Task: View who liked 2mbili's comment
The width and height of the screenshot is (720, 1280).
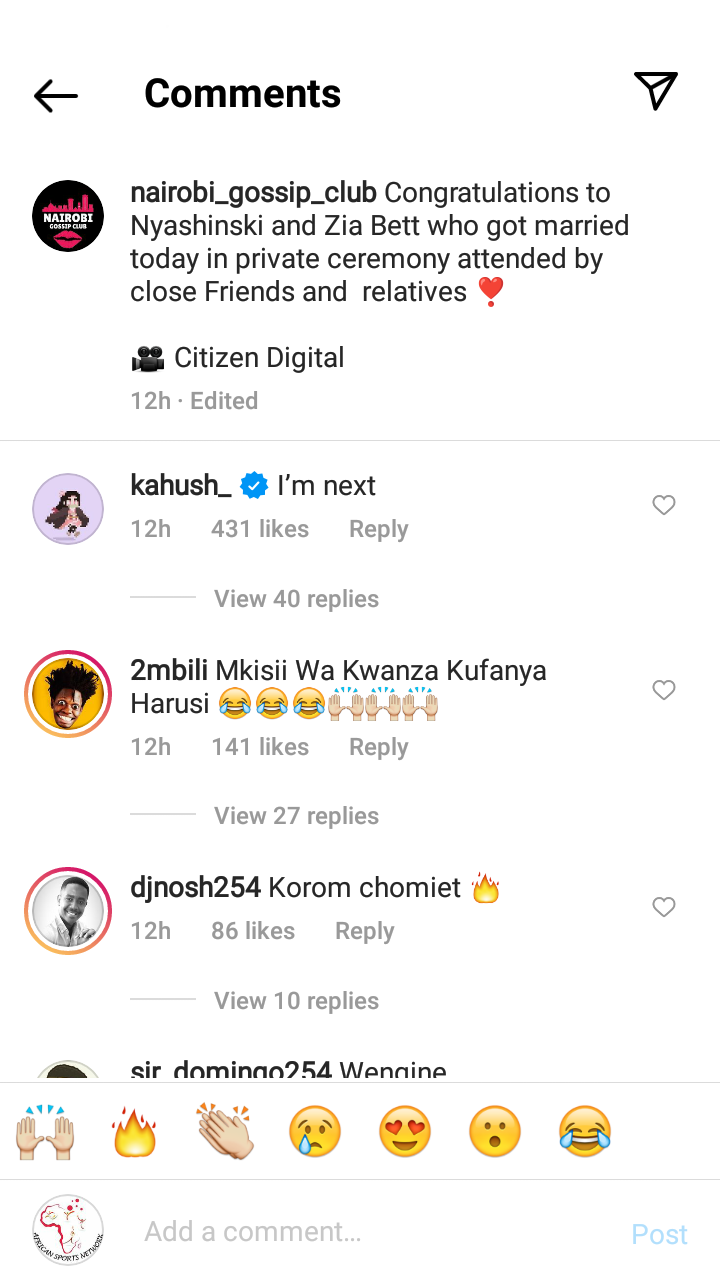Action: (x=260, y=746)
